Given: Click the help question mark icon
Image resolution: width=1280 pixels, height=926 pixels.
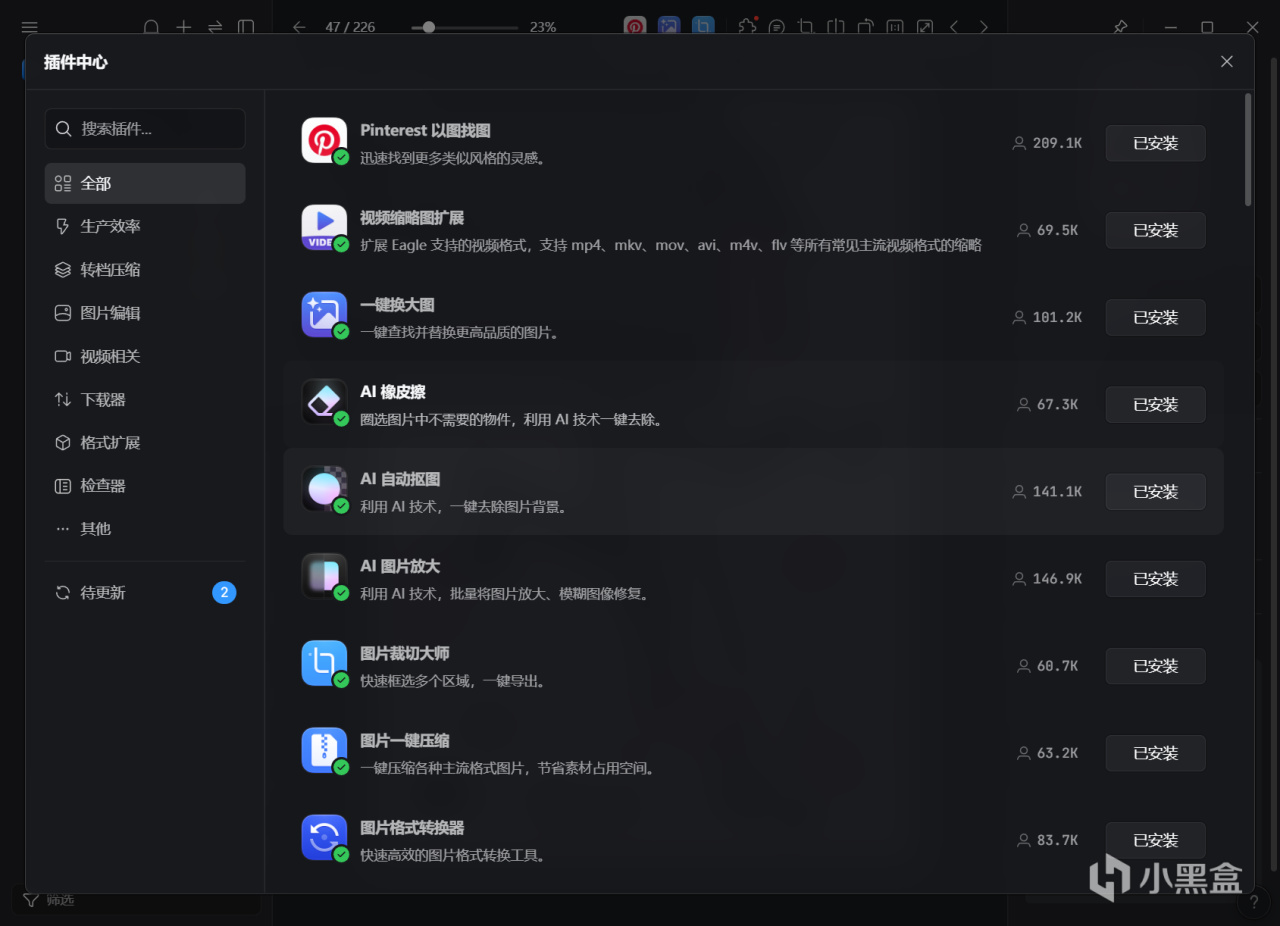Looking at the screenshot, I should click(x=1253, y=903).
